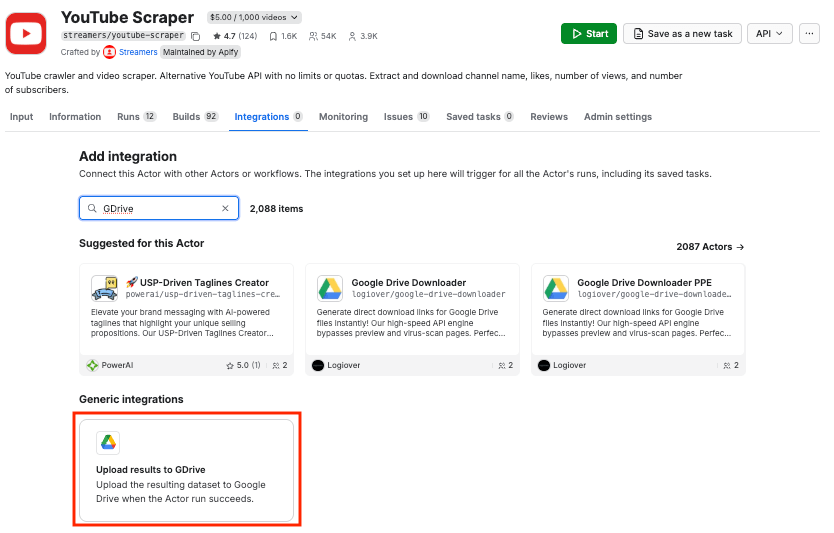Click the 4.7 star rating
This screenshot has height=533, width=834.
point(235,36)
